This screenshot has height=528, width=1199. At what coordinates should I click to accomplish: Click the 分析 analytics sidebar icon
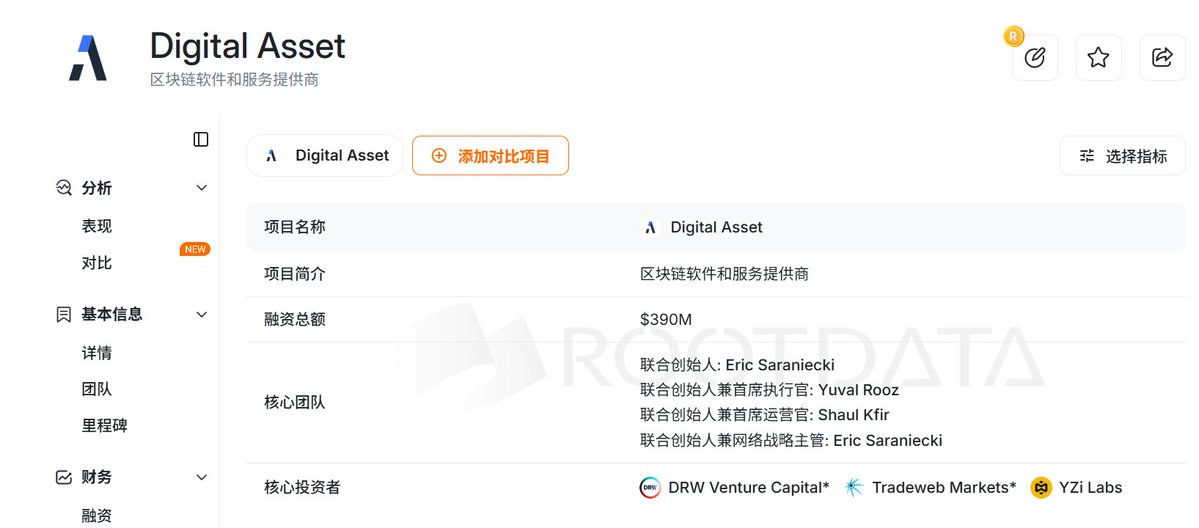click(x=64, y=188)
